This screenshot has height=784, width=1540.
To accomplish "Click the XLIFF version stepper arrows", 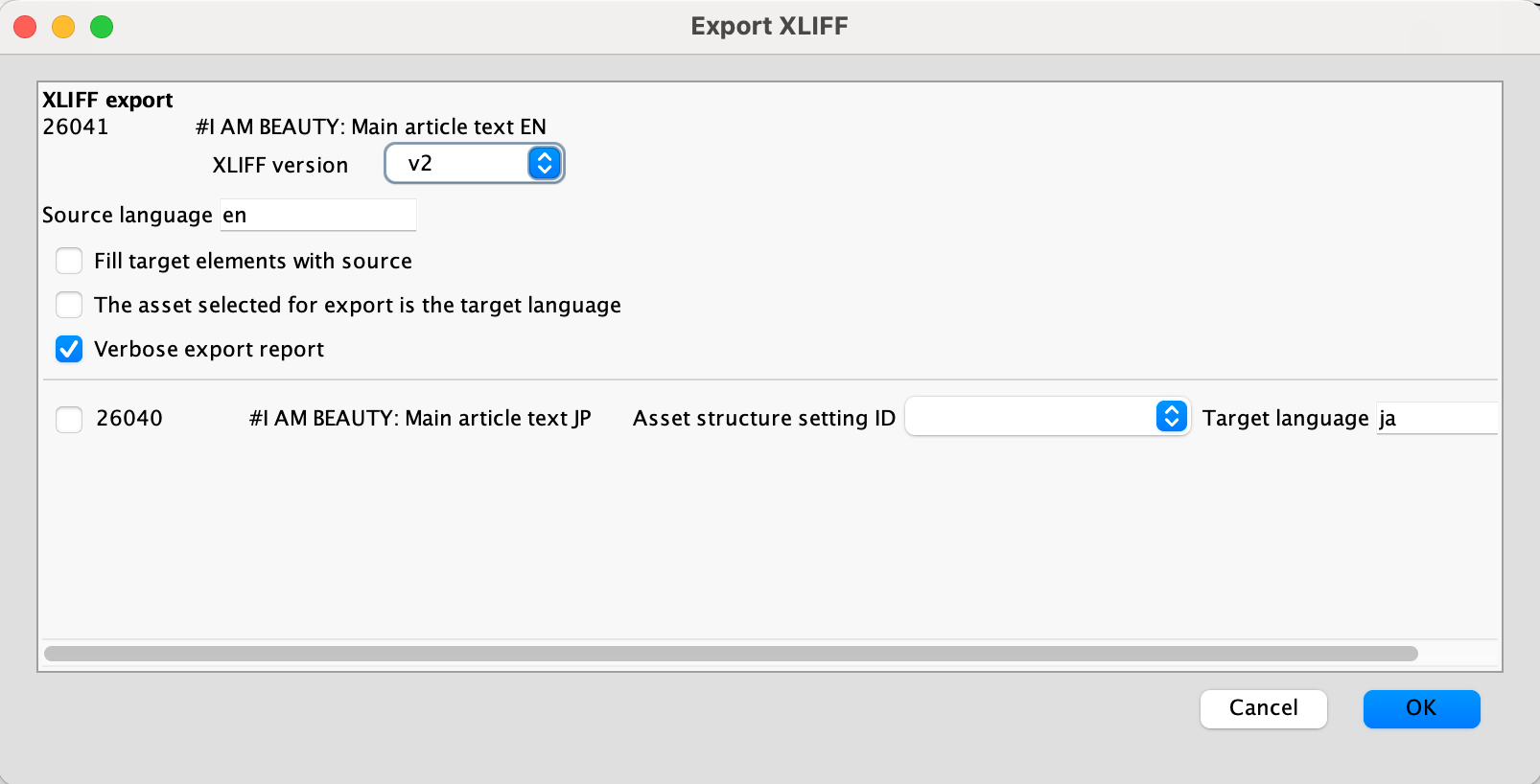I will tap(544, 164).
